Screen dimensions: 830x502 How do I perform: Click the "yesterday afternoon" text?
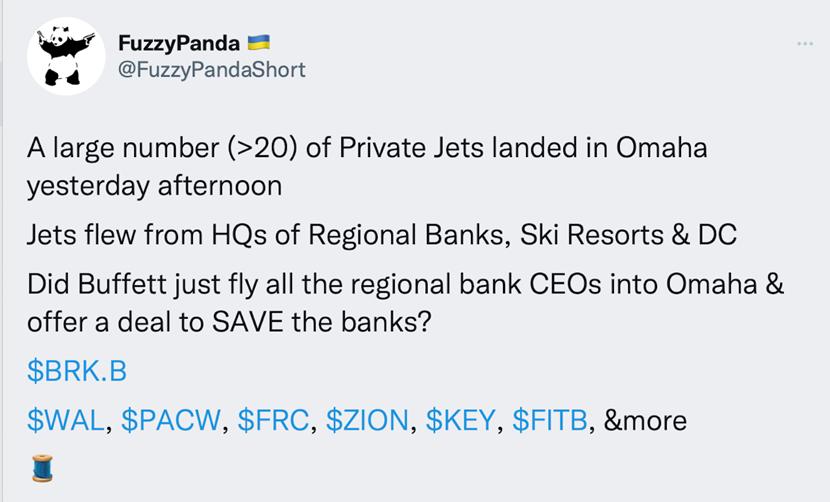point(154,186)
